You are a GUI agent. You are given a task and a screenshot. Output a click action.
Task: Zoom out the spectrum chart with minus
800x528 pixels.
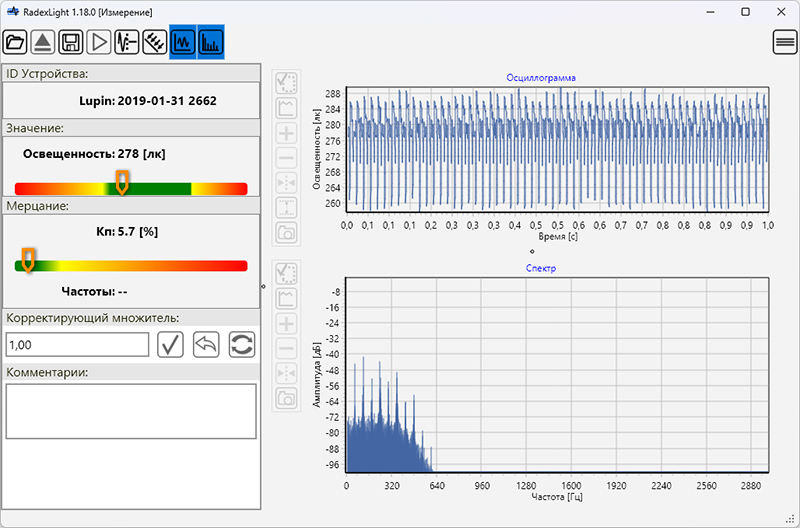click(286, 349)
